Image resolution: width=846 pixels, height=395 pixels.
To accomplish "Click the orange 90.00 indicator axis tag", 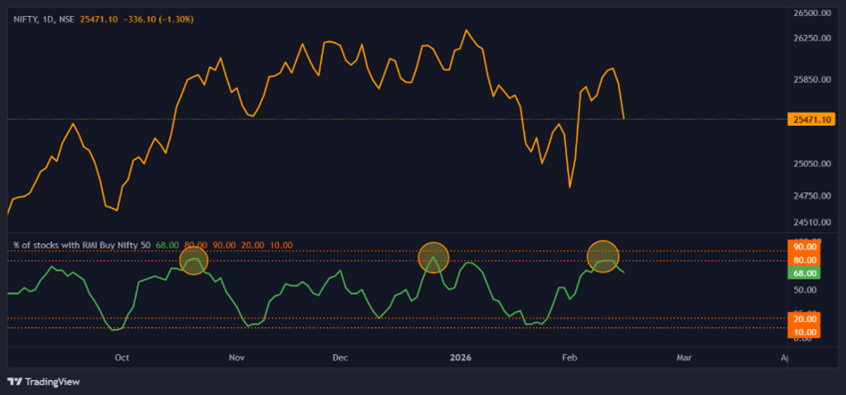I will pos(804,247).
